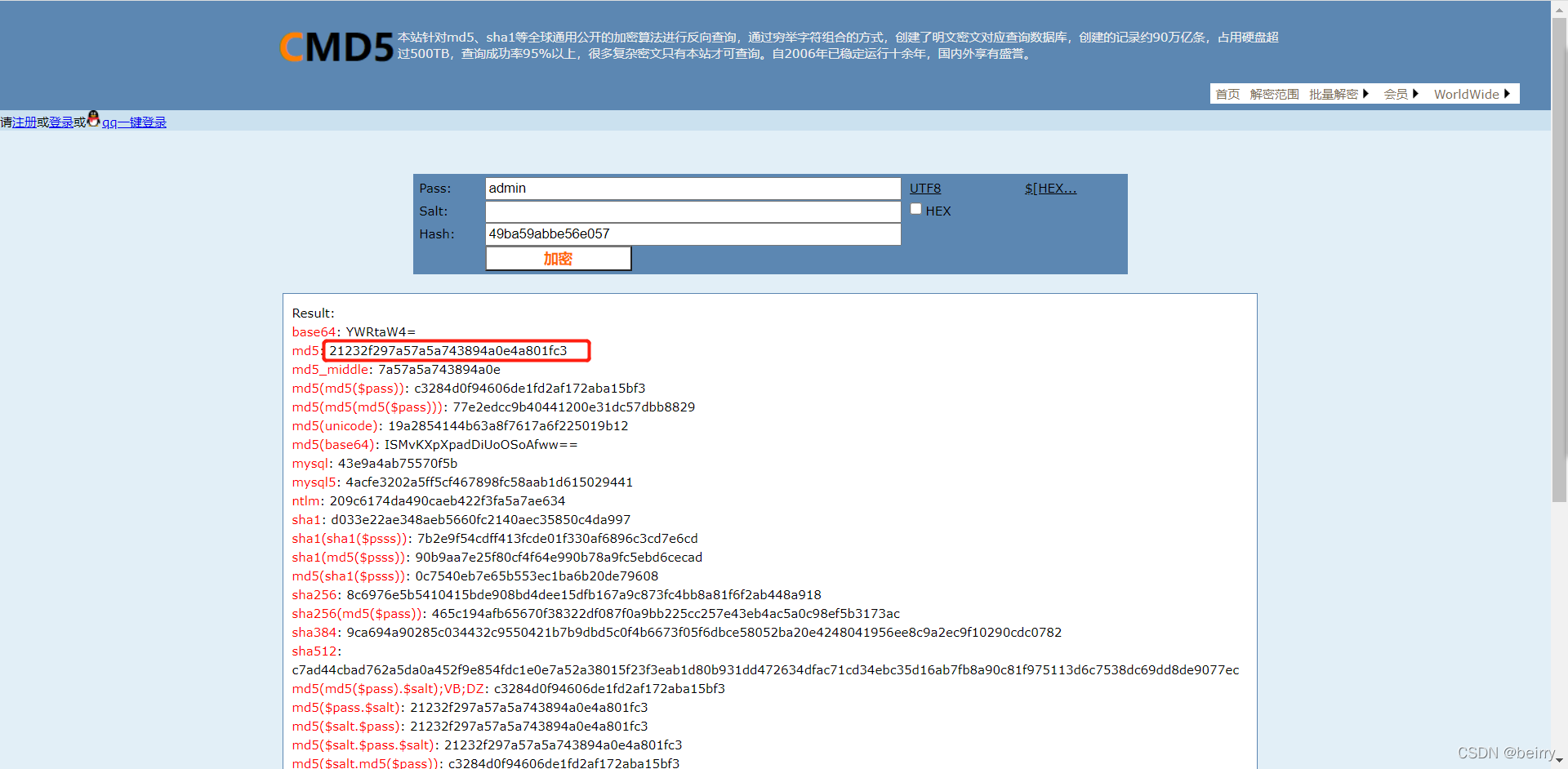1568x769 pixels.
Task: Click the page vertical scrollbar thumb
Action: tap(1559, 261)
